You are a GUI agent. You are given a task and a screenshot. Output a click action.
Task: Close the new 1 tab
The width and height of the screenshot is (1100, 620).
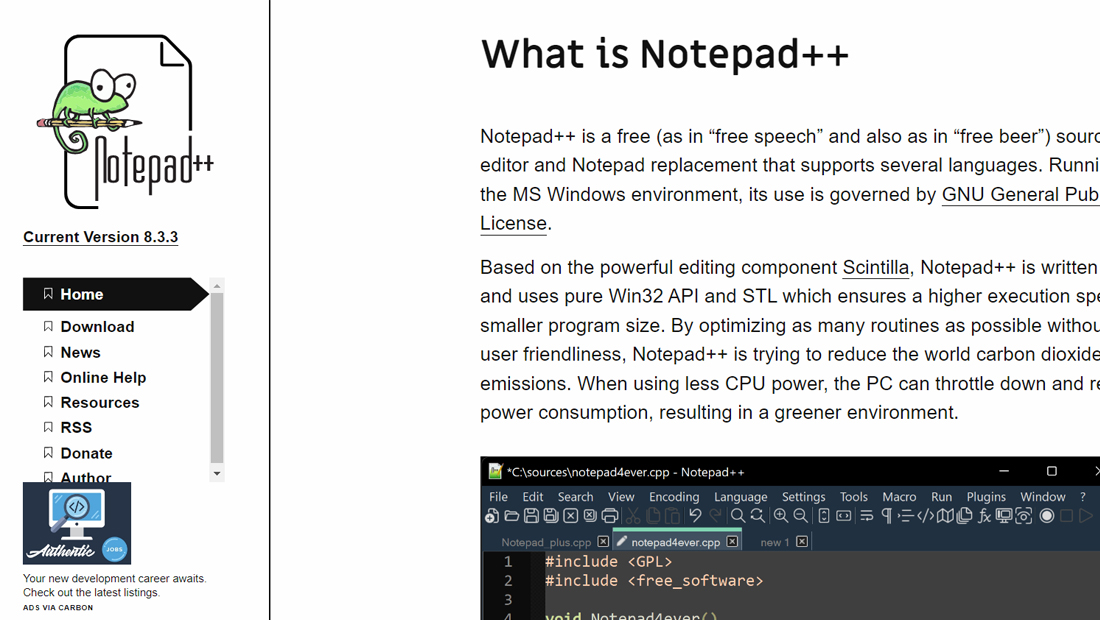coord(802,541)
